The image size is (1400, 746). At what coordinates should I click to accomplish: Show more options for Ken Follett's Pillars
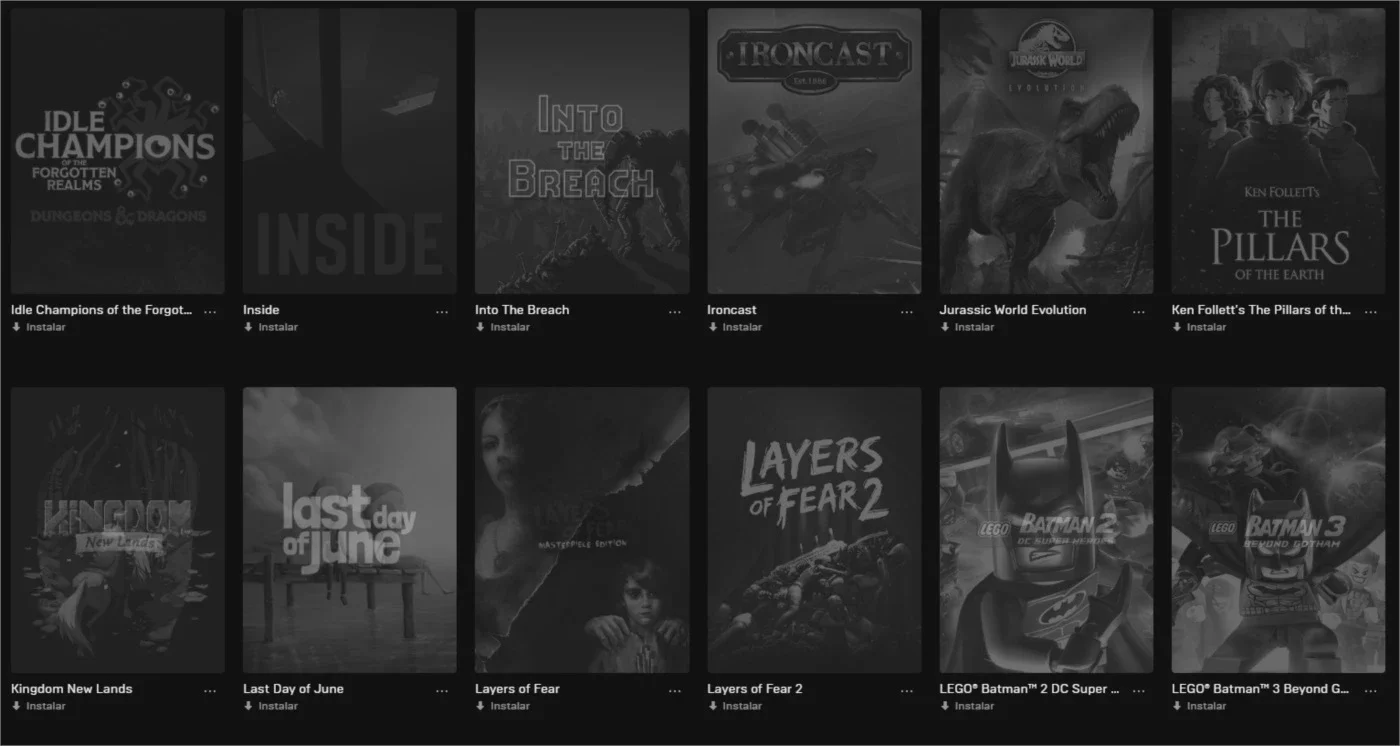pos(1370,312)
